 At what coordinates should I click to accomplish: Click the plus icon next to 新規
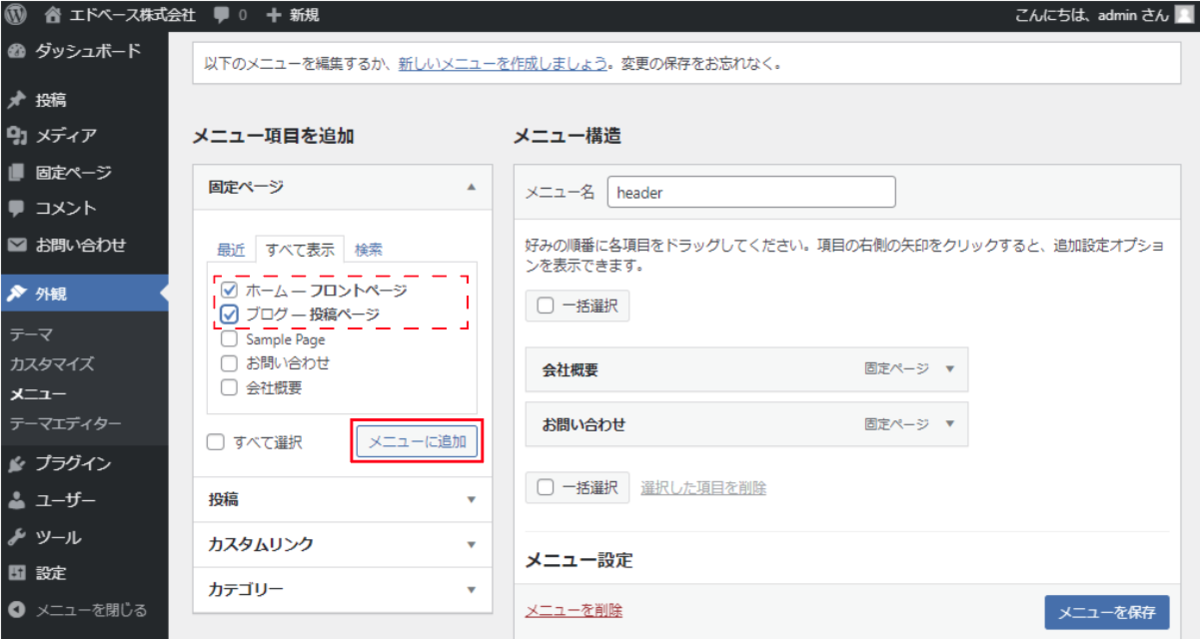273,15
